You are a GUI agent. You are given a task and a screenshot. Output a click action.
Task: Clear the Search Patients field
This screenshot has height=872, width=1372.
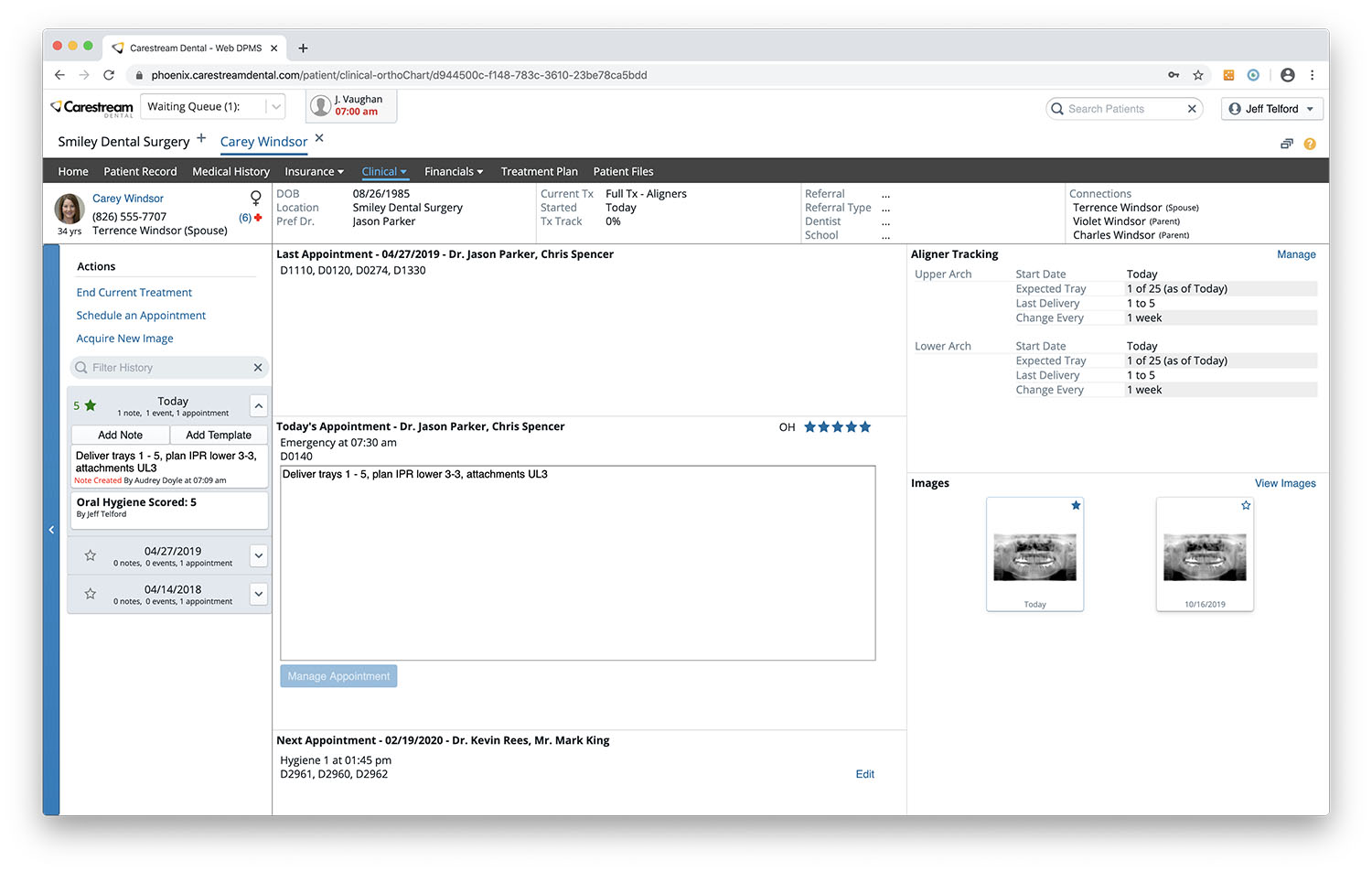point(1192,109)
